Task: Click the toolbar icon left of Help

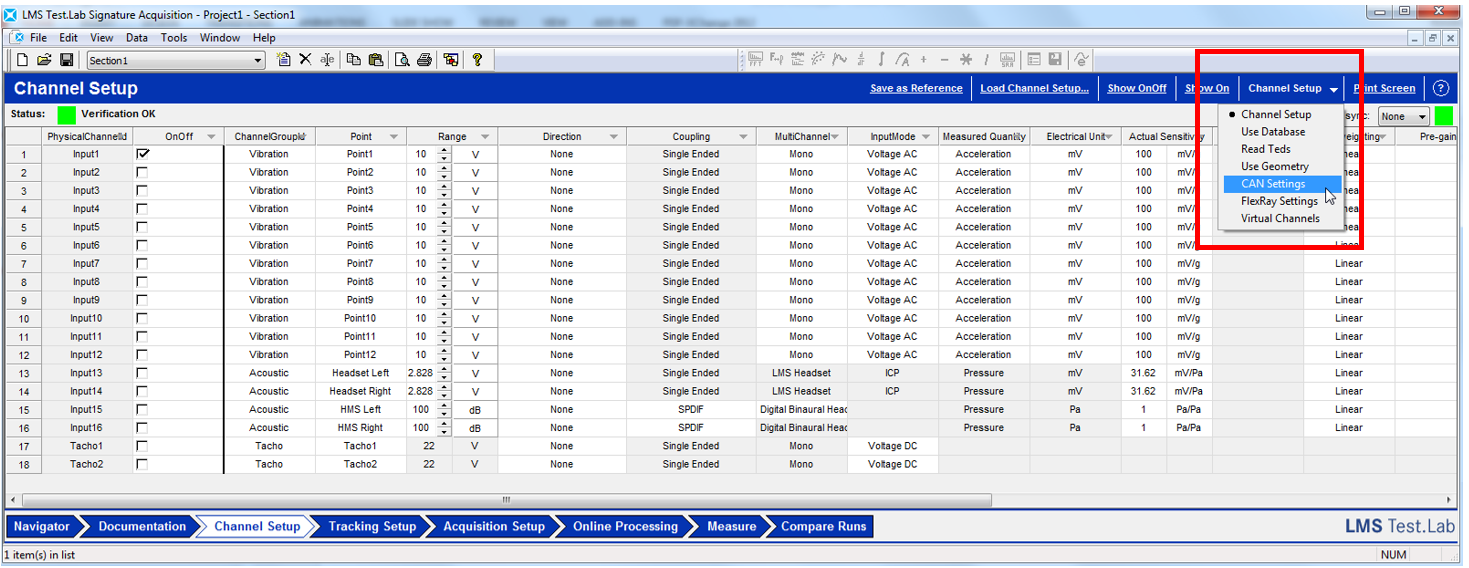Action: (x=451, y=60)
